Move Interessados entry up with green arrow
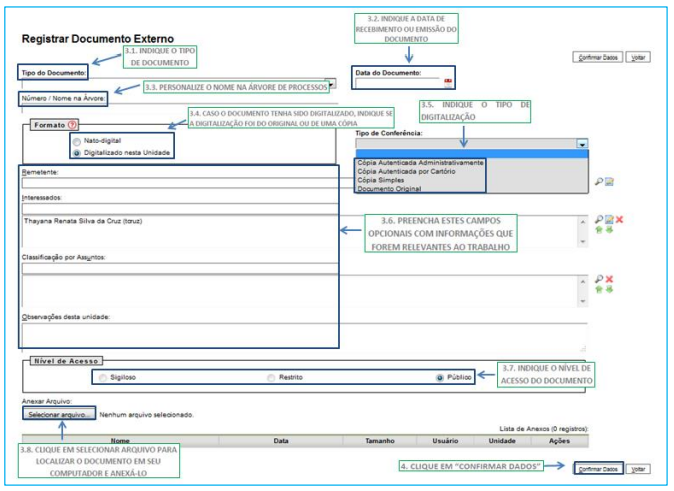 [x=598, y=230]
